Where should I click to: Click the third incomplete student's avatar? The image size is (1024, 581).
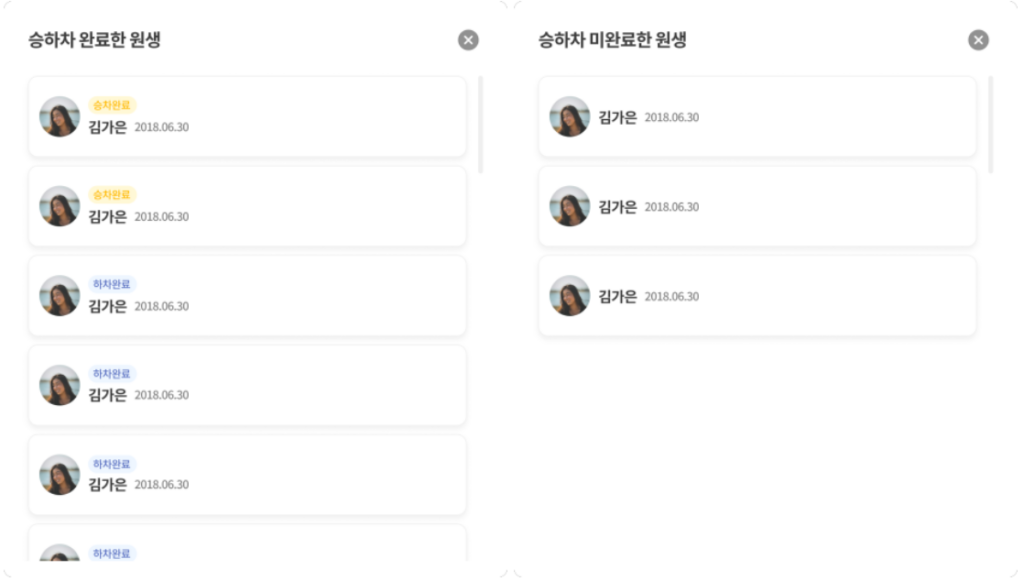pyautogui.click(x=569, y=296)
